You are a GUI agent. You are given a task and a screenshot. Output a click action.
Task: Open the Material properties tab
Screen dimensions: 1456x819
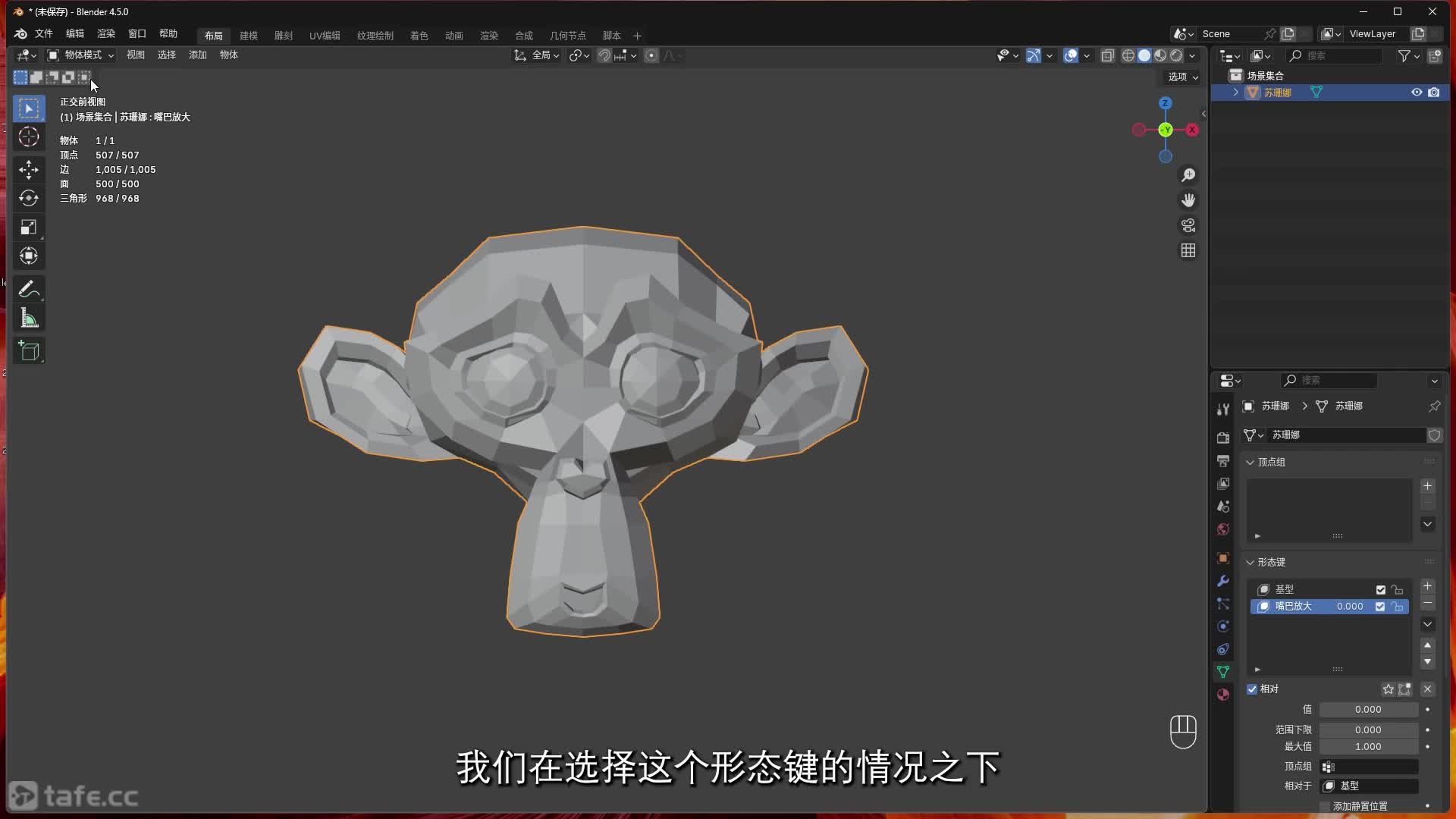coord(1222,695)
